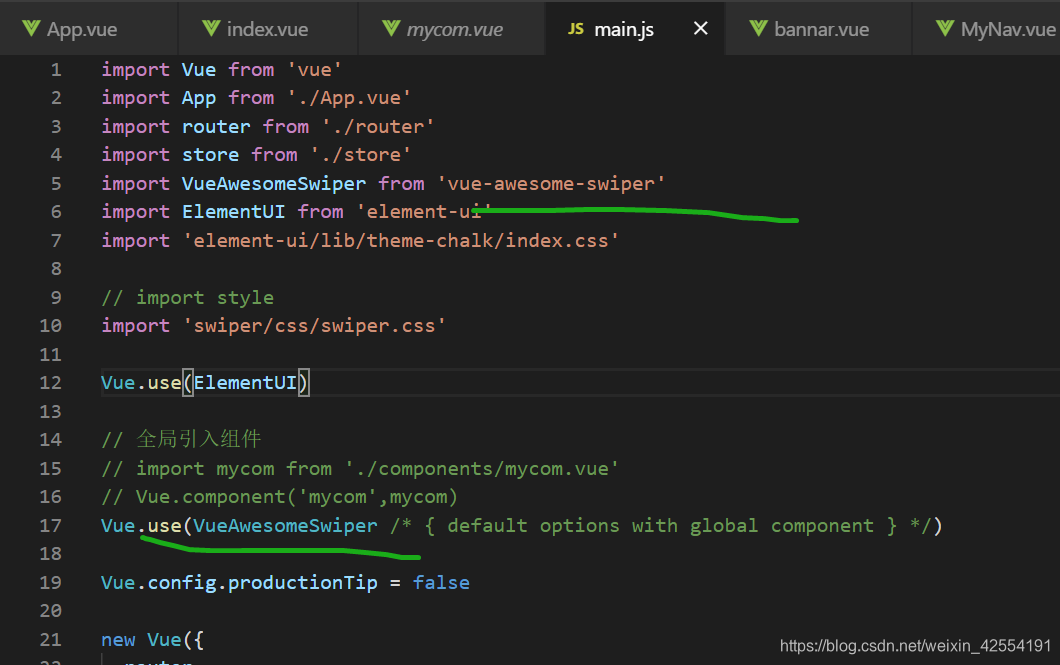
Task: Click the Chinese comment on line 14
Action: [x=181, y=440]
